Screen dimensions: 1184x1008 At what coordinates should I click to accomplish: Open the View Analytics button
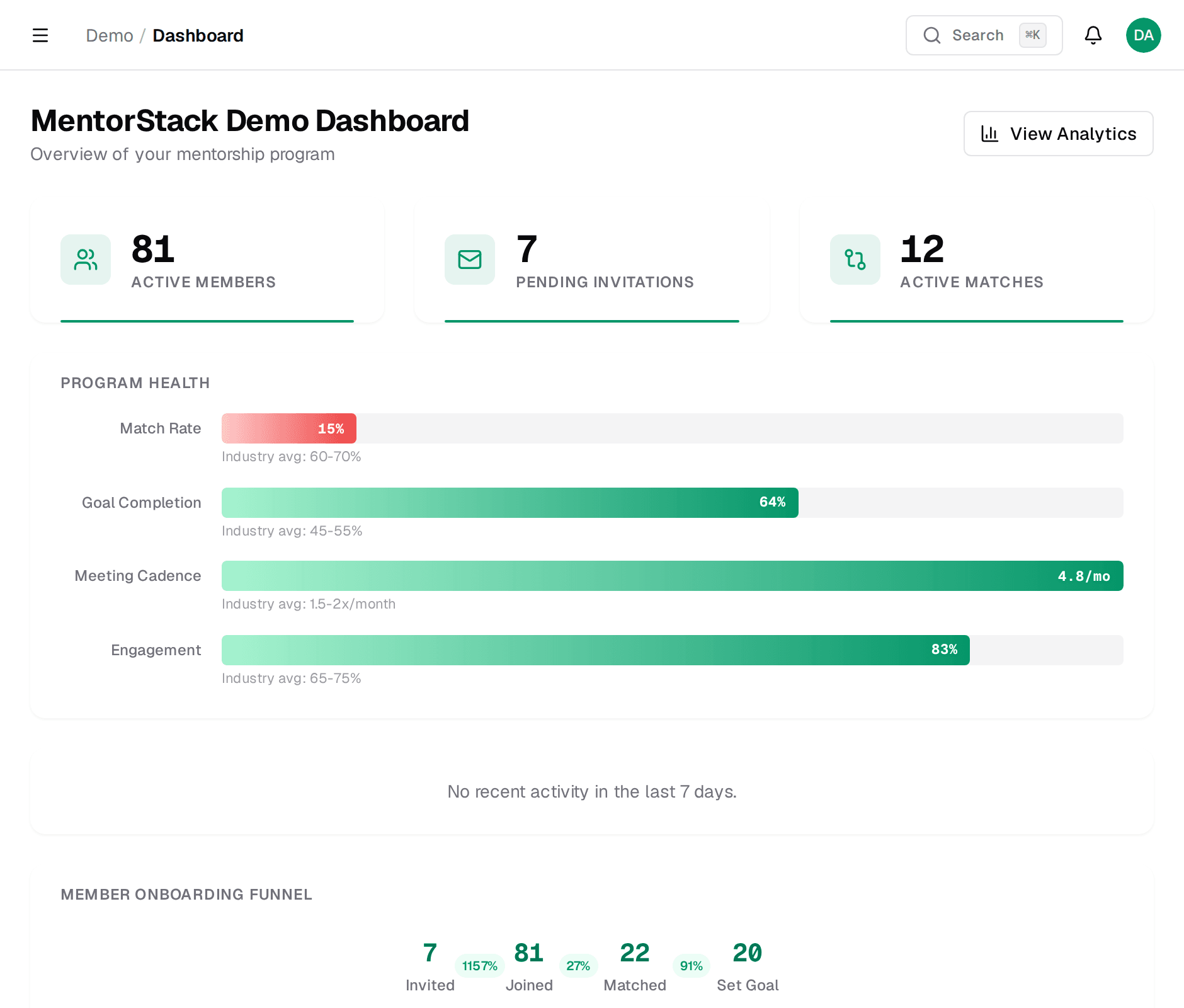point(1059,134)
